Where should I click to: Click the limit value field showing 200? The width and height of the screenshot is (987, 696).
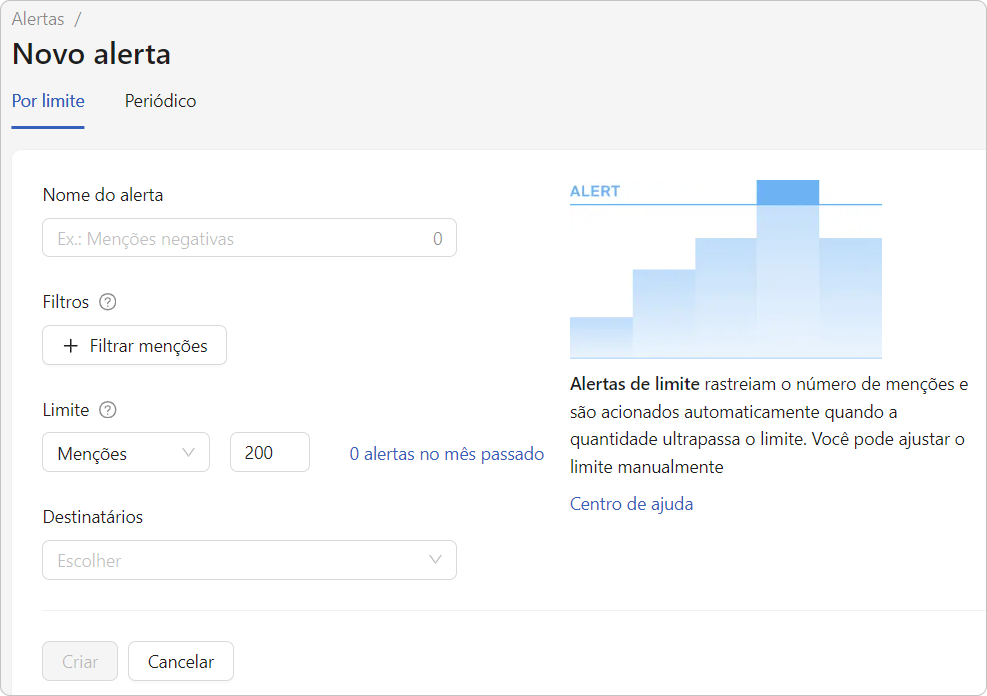click(x=269, y=452)
